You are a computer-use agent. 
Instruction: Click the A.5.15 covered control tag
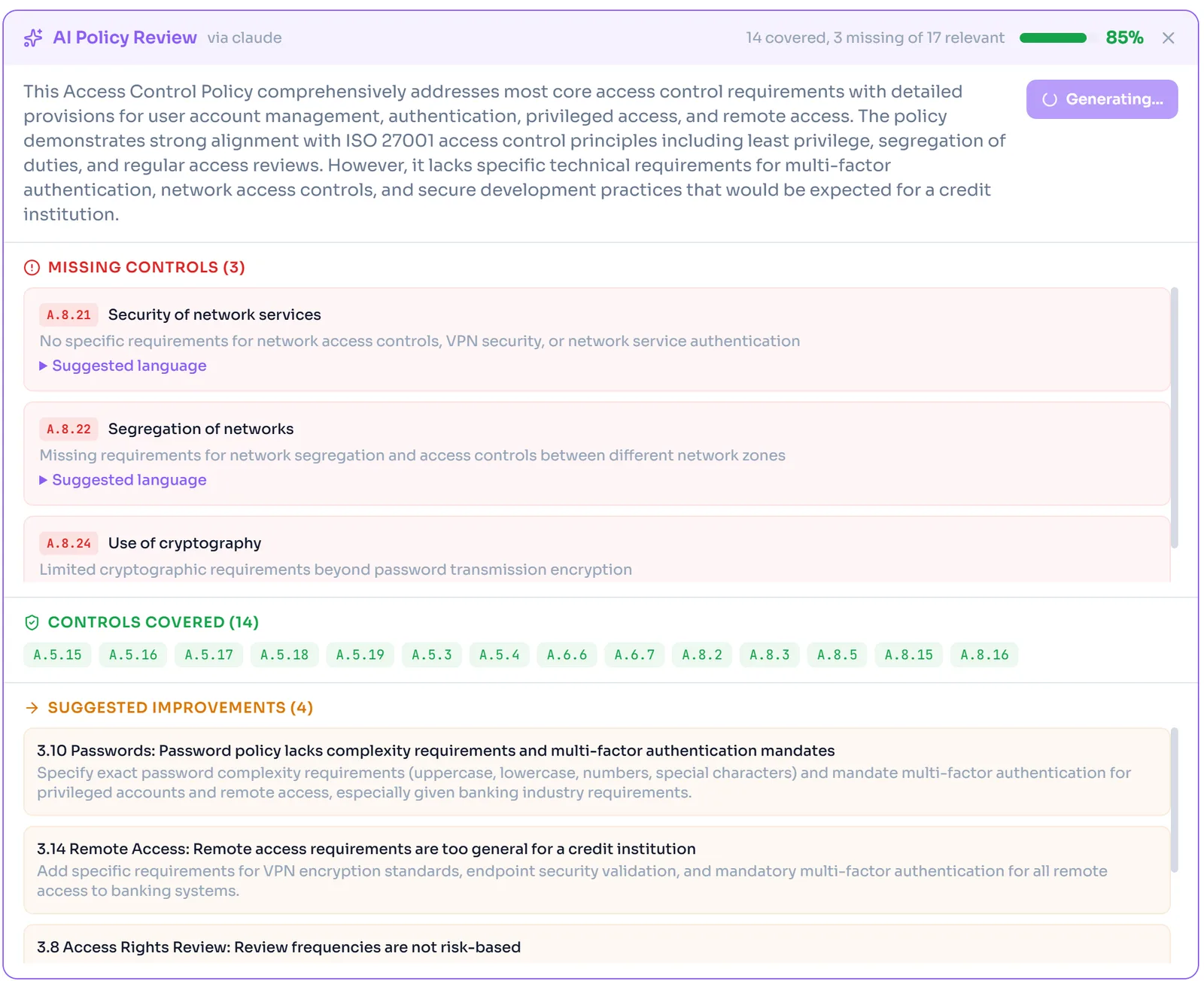pyautogui.click(x=58, y=655)
